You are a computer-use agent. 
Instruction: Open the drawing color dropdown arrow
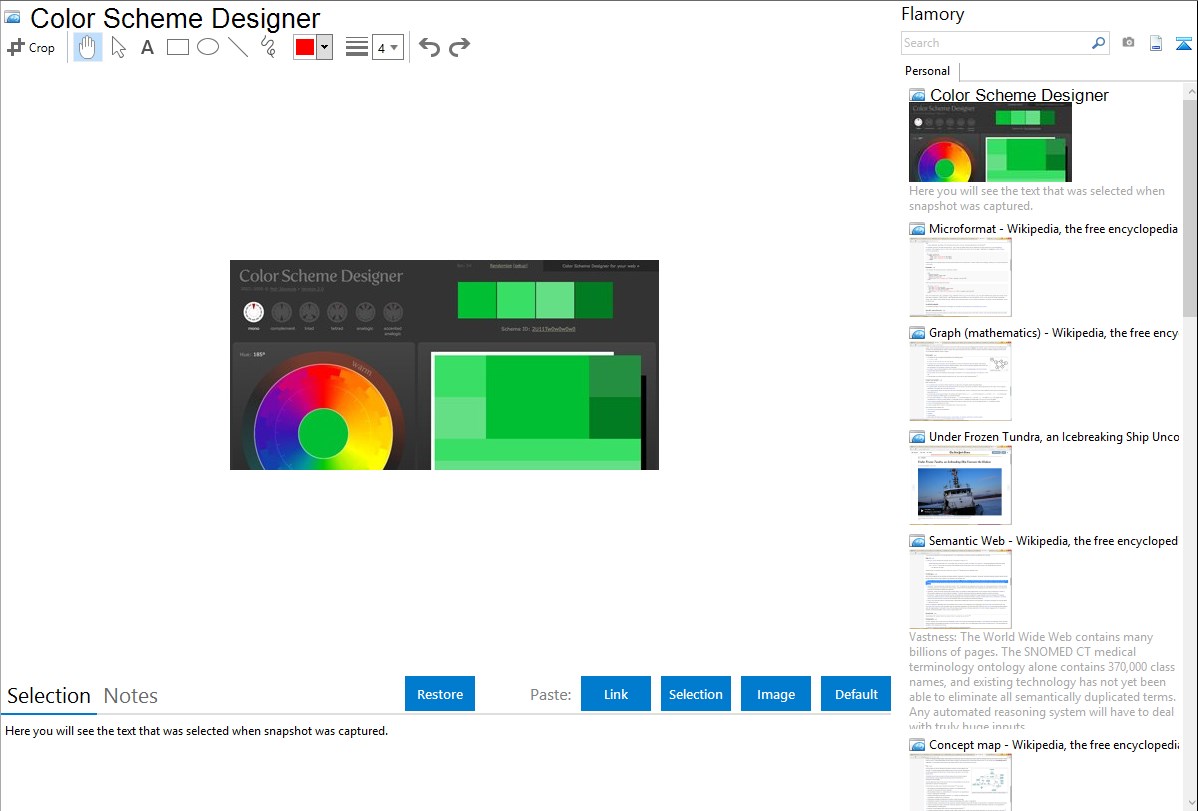324,47
